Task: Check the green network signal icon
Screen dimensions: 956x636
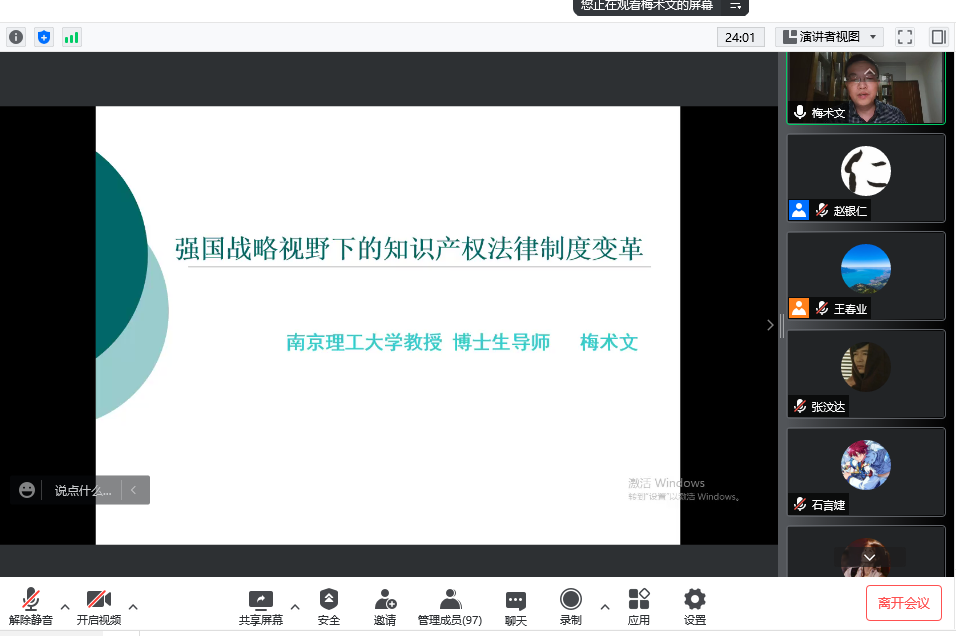Action: [x=71, y=37]
